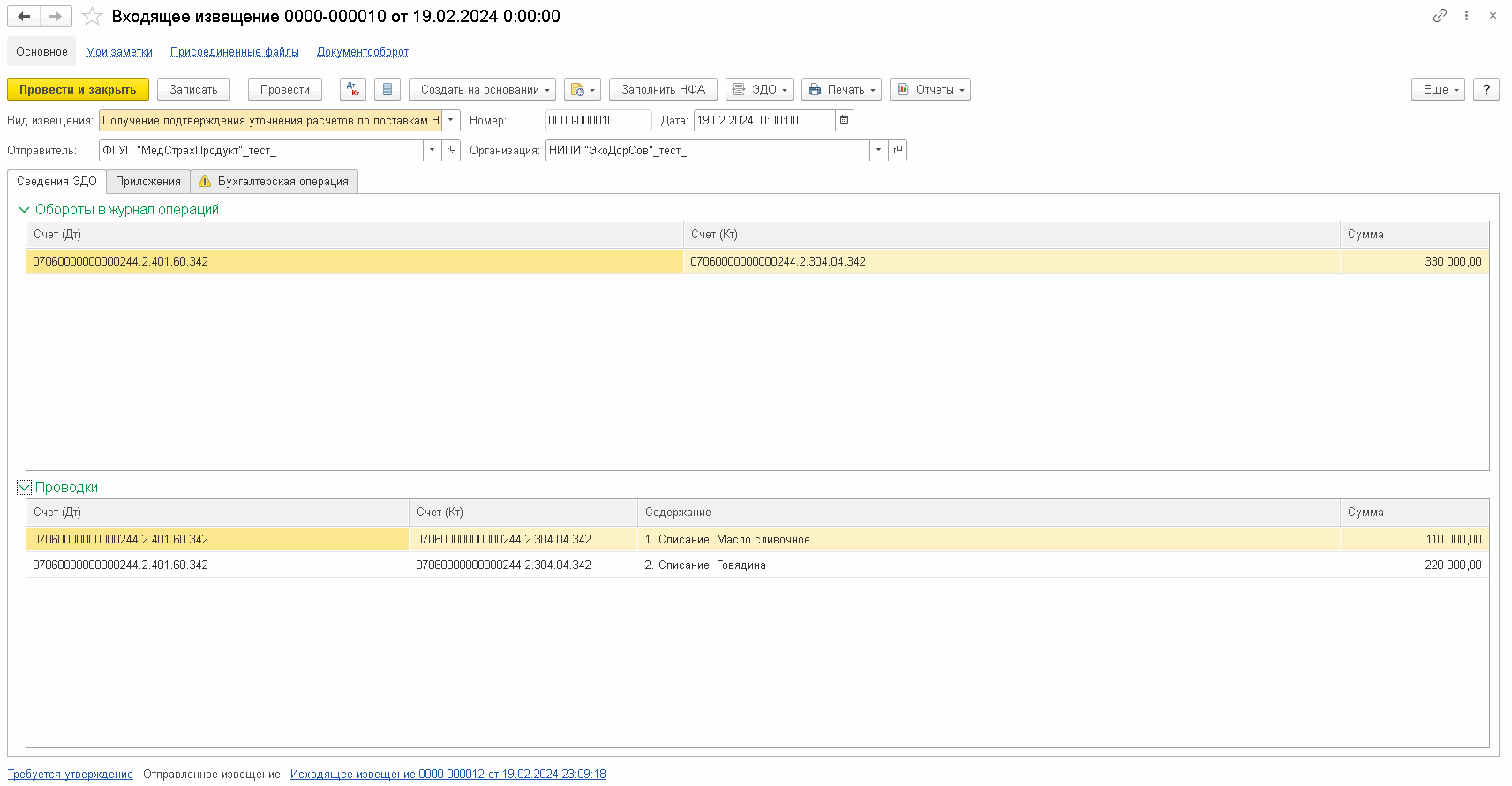Click the warning icon on Бухгалтерская операция tab
Screen dimensions: 1512x786
coord(205,181)
